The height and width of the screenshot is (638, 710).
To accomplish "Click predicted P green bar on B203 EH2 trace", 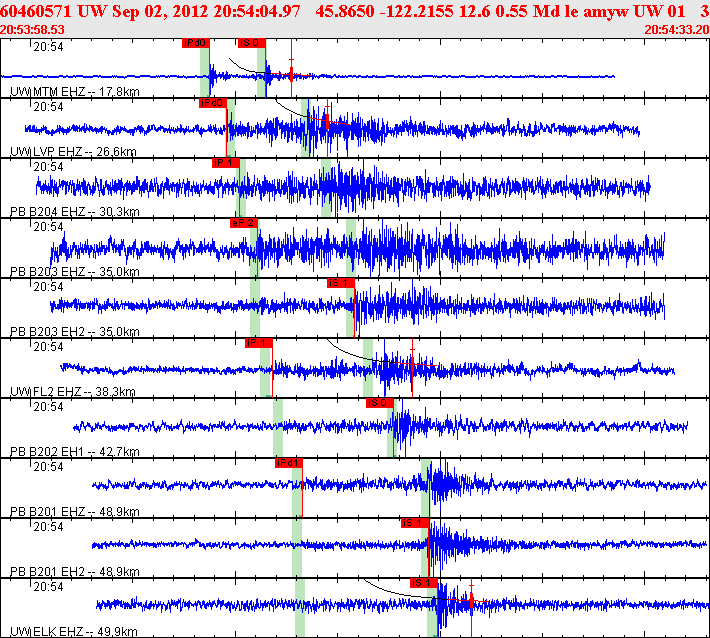I will [x=255, y=308].
